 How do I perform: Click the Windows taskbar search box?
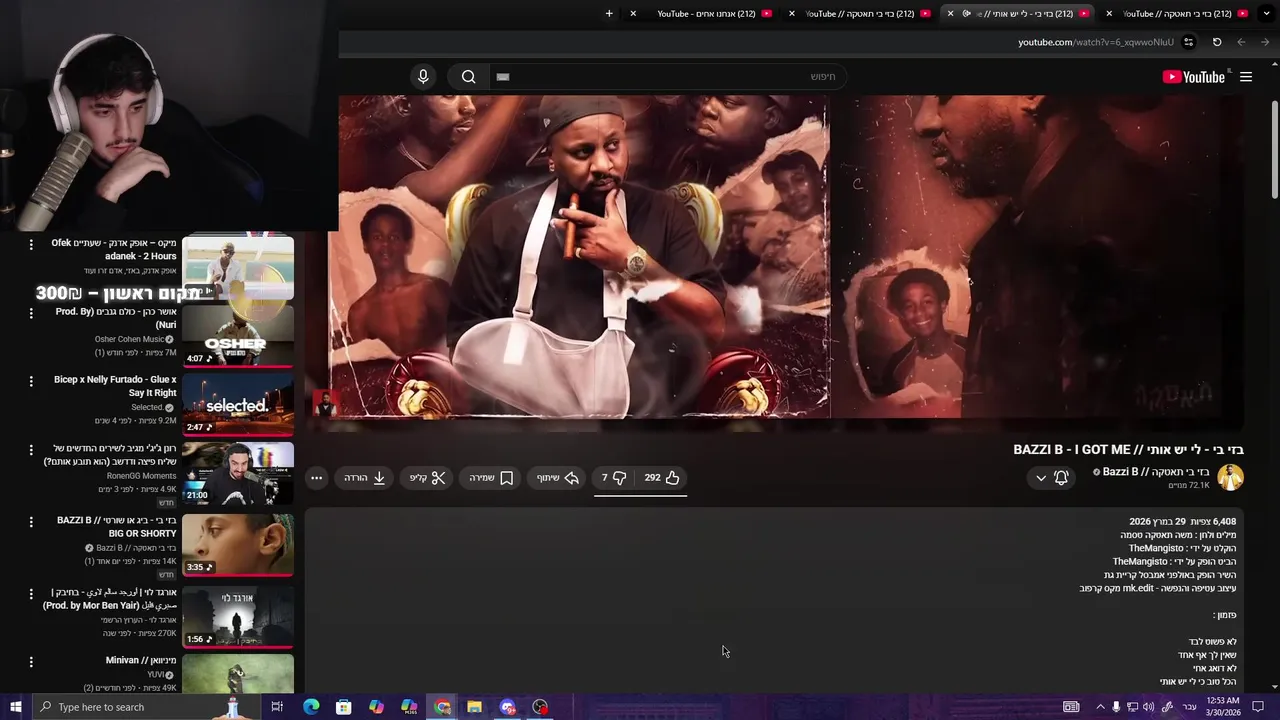tap(146, 707)
